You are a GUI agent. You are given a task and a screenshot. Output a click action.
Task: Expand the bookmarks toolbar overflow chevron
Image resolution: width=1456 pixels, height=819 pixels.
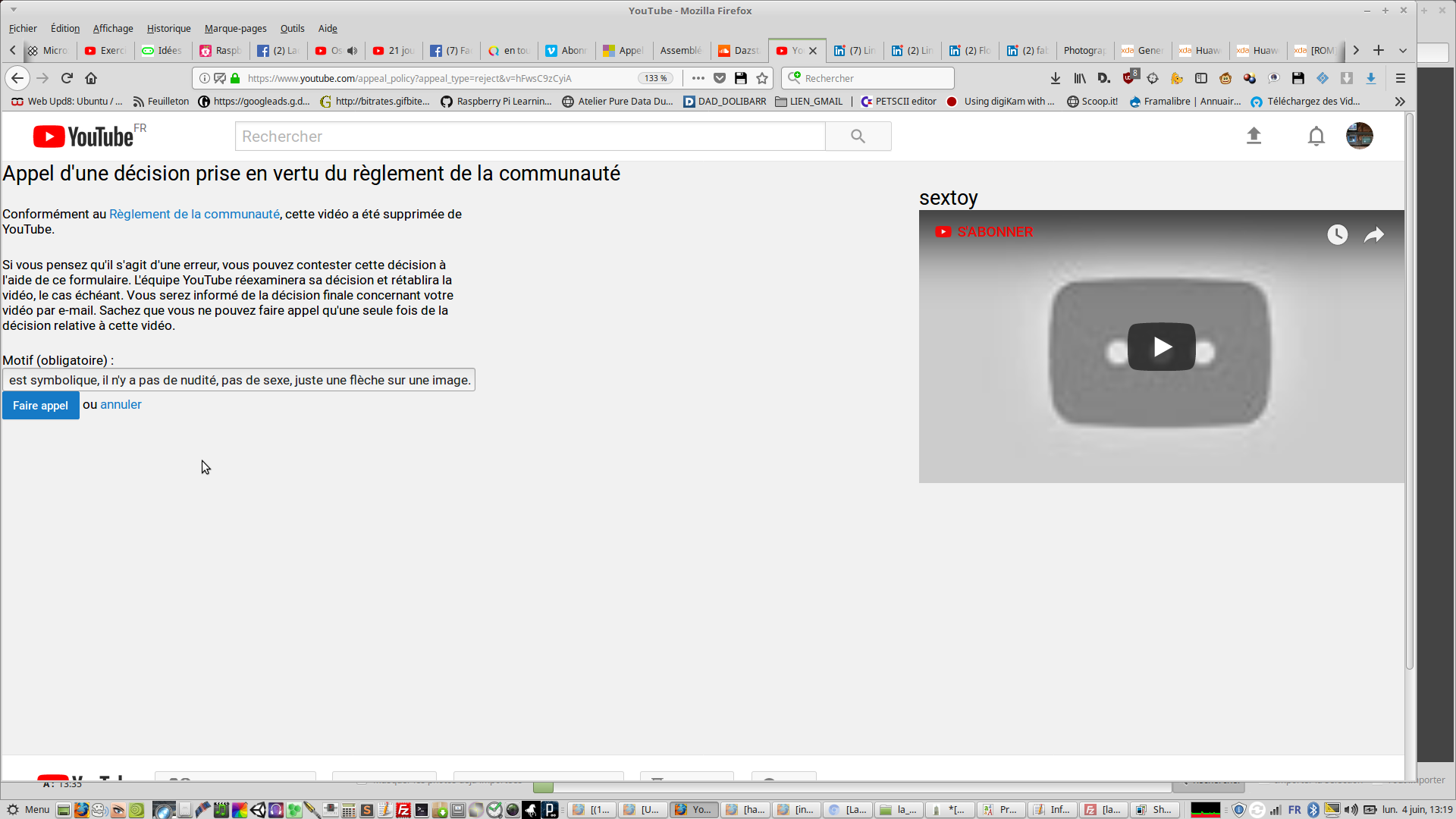pos(1400,102)
